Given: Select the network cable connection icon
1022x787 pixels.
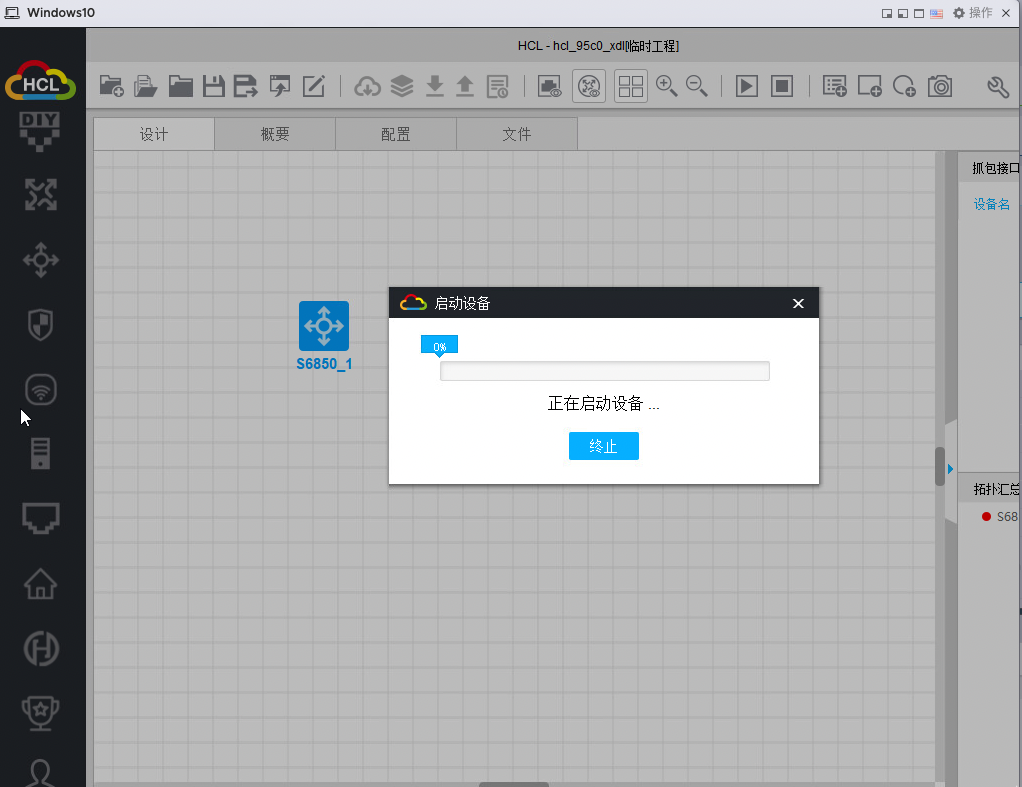Looking at the screenshot, I should (40, 518).
